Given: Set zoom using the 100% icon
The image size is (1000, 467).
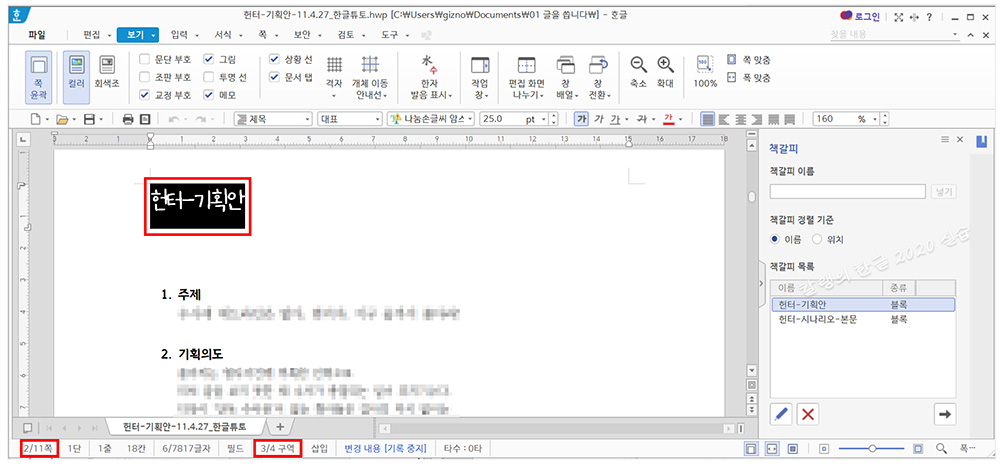Looking at the screenshot, I should pyautogui.click(x=705, y=71).
